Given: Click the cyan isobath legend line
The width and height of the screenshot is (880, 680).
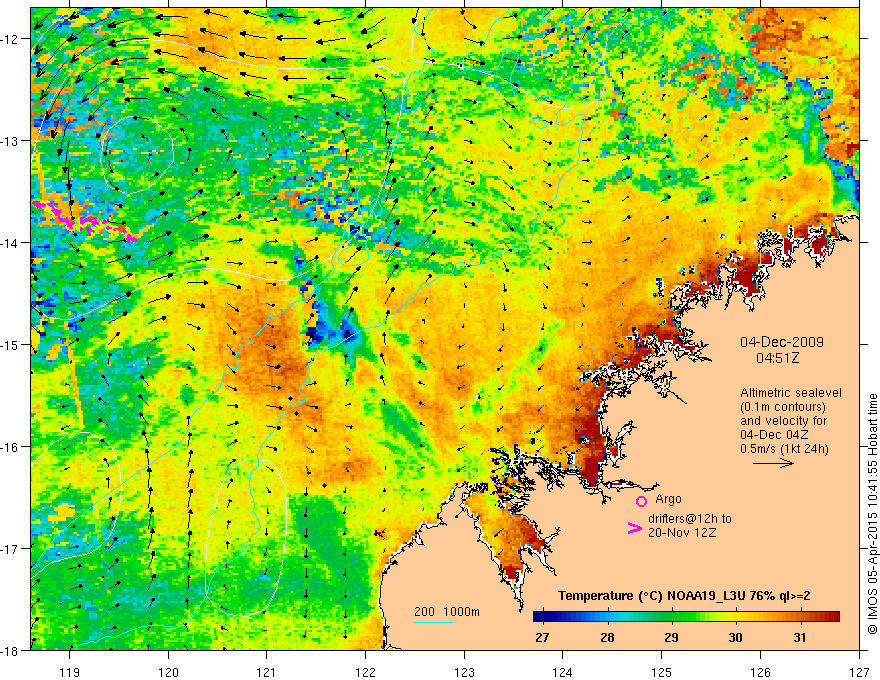Looking at the screenshot, I should (x=434, y=622).
